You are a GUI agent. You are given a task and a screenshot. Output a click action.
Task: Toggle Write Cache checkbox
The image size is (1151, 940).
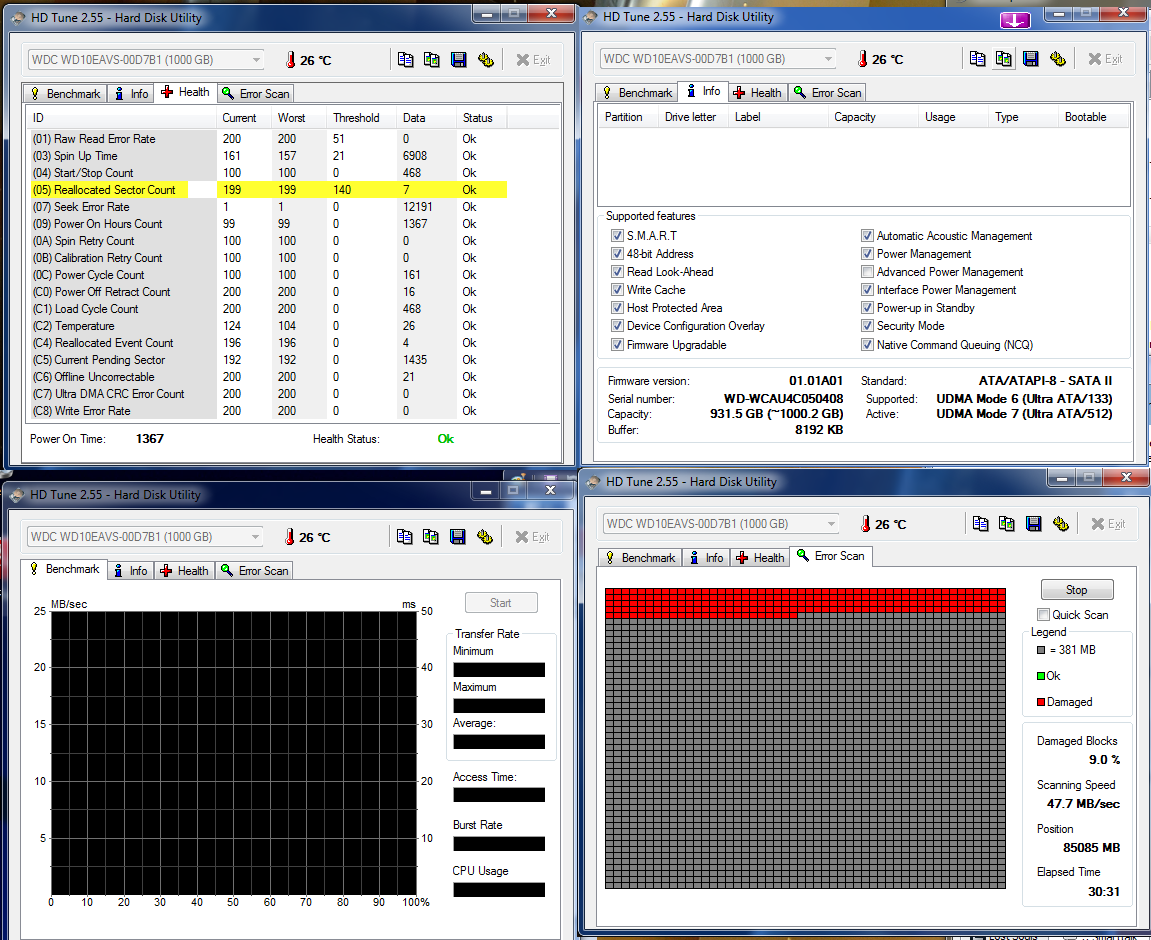click(x=617, y=289)
